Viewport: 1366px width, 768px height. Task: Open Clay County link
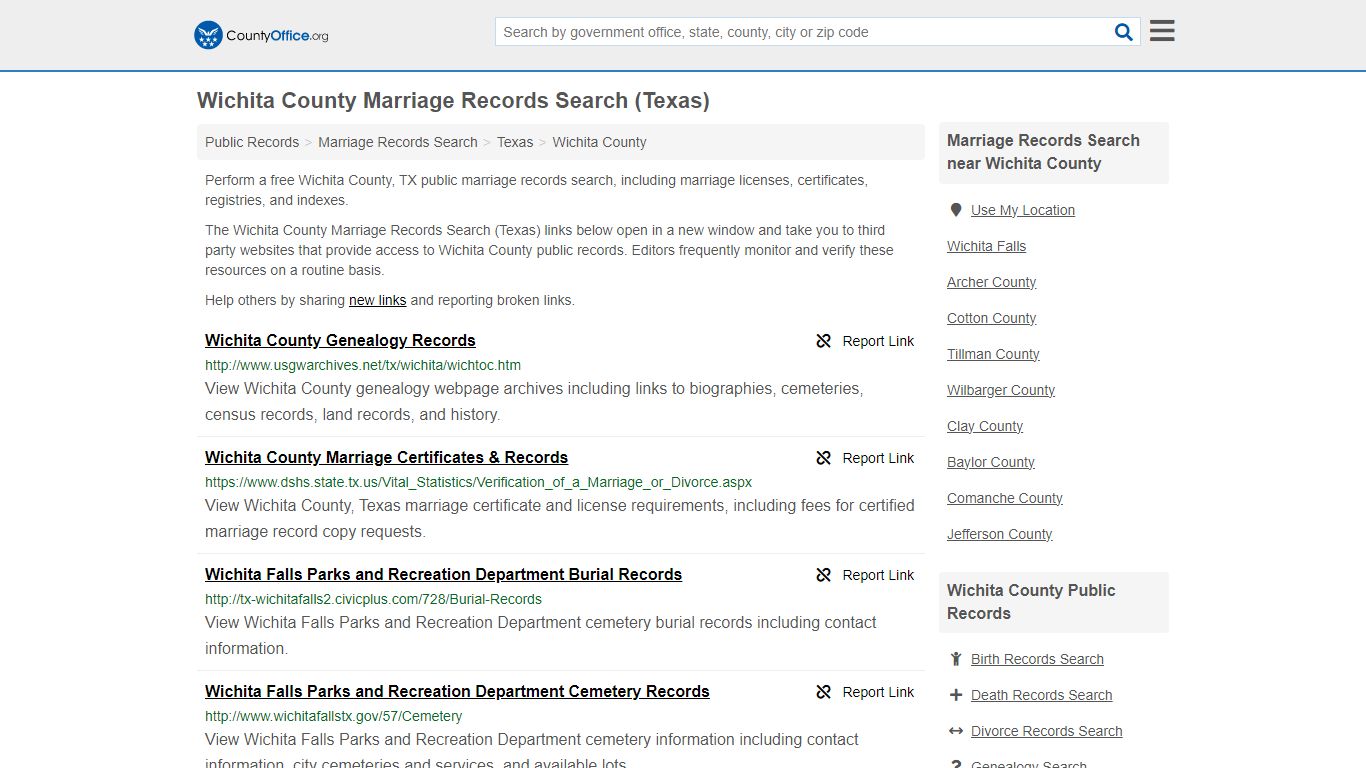(985, 426)
